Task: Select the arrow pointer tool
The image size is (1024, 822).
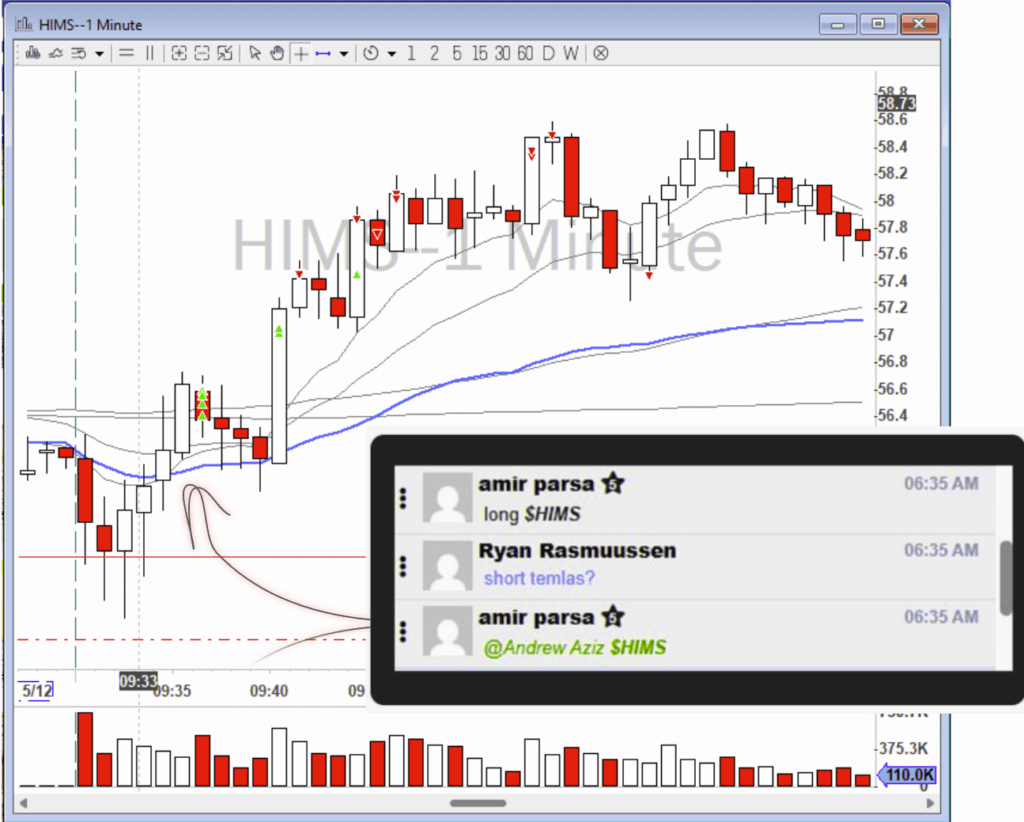Action: point(255,53)
